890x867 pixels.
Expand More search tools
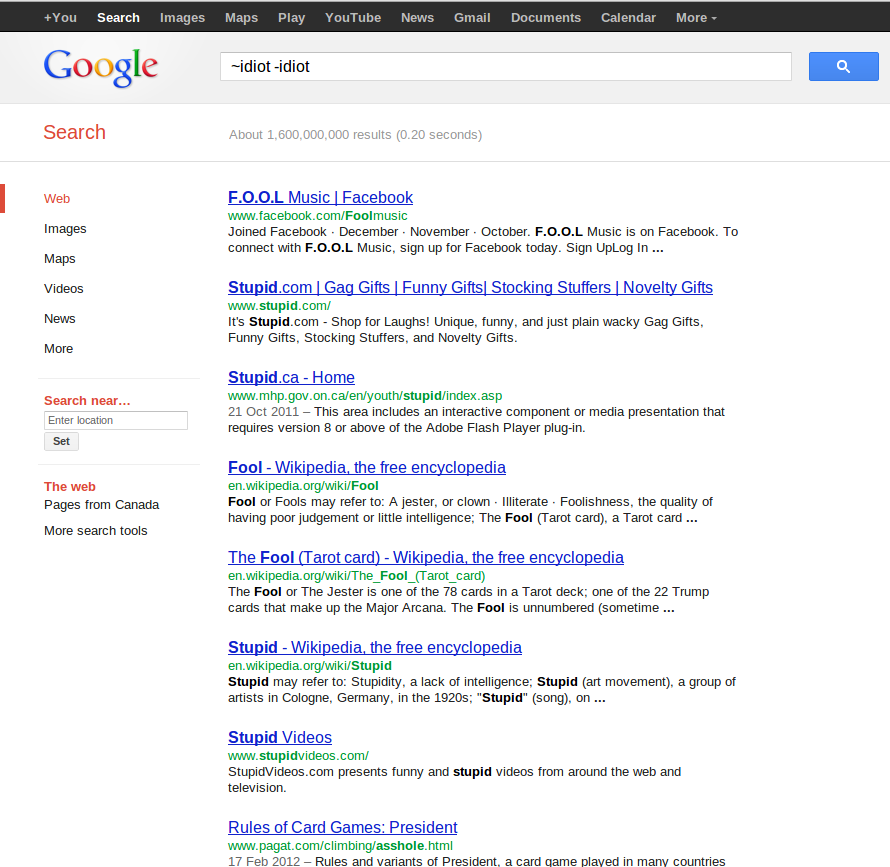96,531
